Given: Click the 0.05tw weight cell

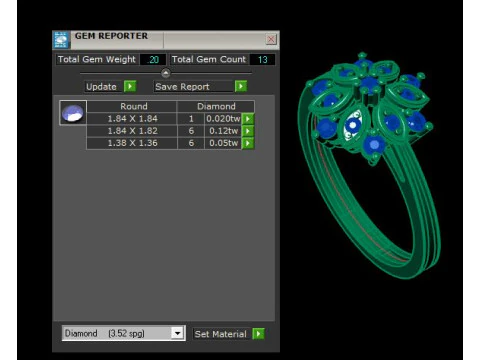Looking at the screenshot, I should [223, 143].
